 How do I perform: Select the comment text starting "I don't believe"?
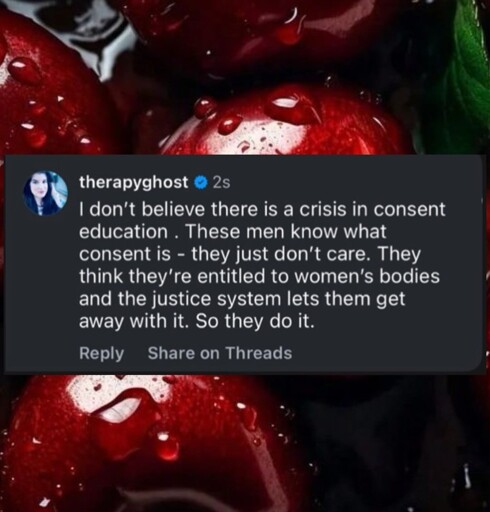click(262, 265)
